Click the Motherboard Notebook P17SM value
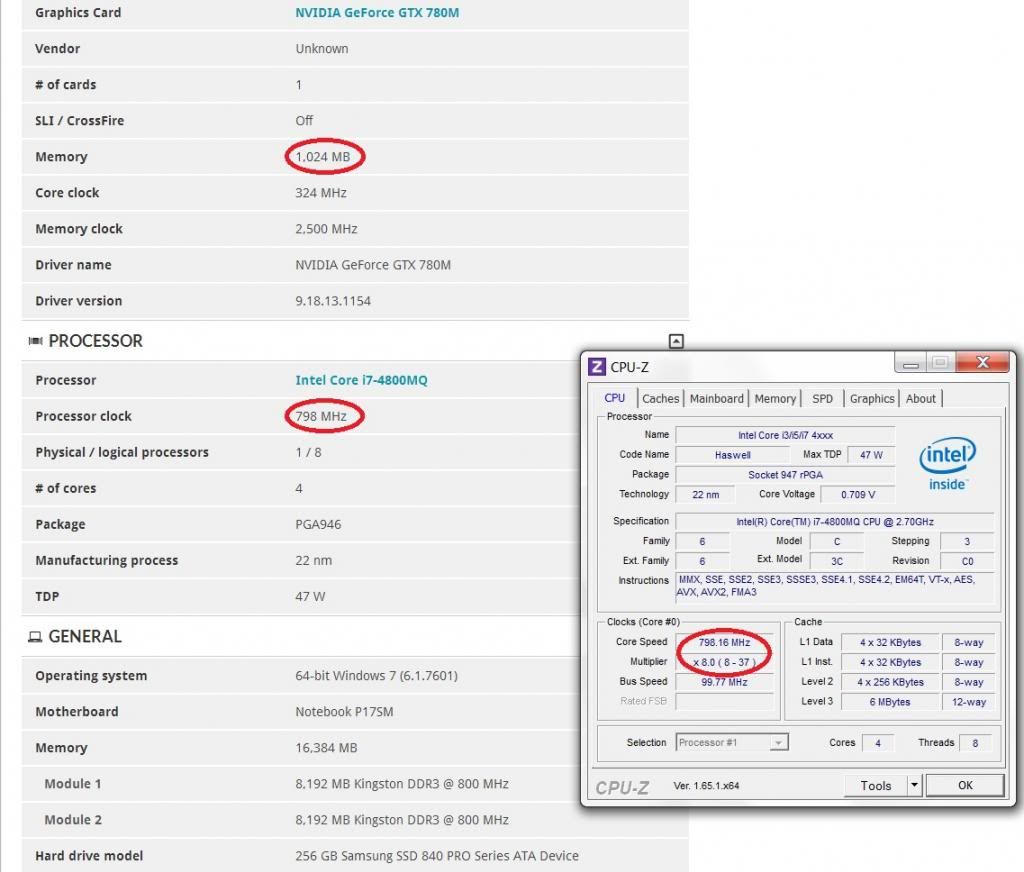This screenshot has width=1024, height=872. click(344, 711)
